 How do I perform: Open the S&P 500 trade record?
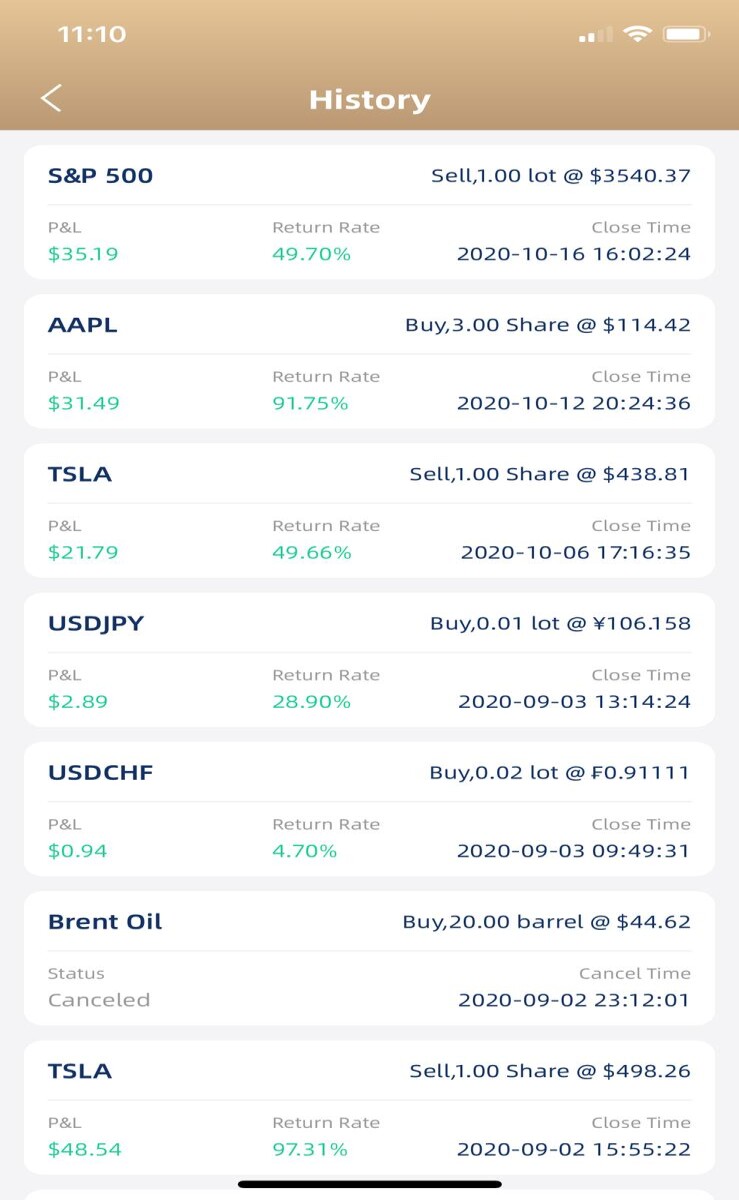point(369,212)
